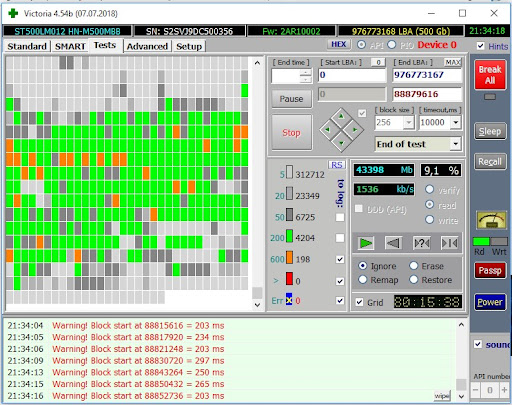Open the End of test dropdown
512x405 pixels.
[456, 144]
